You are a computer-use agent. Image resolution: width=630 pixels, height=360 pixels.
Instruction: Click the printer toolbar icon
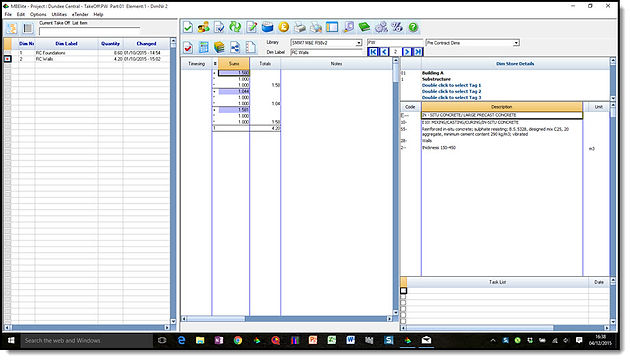[x=300, y=27]
